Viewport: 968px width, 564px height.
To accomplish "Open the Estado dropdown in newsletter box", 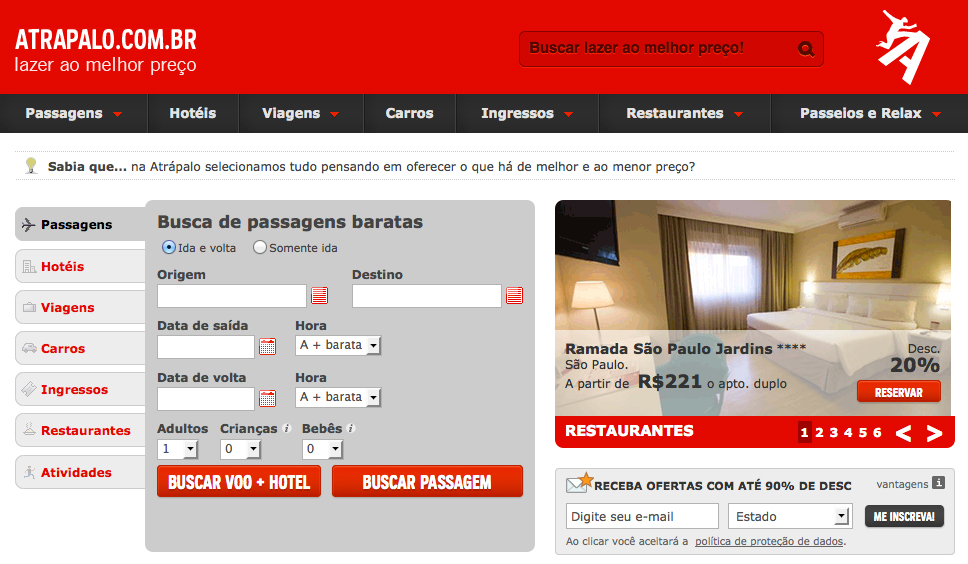I will point(789,516).
